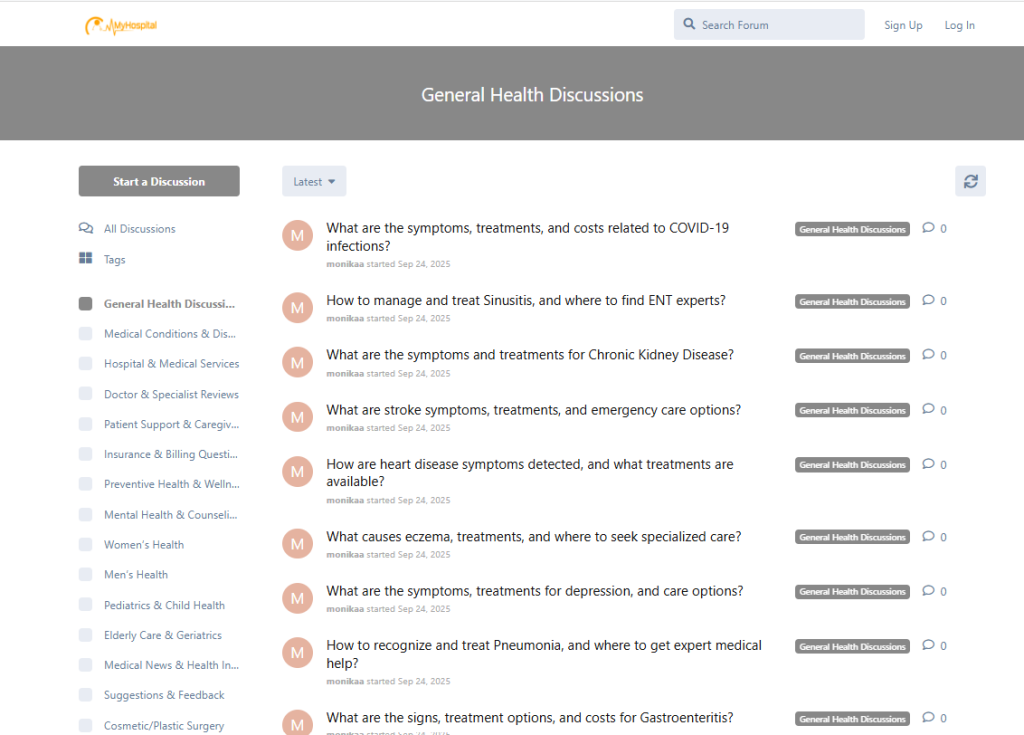The width and height of the screenshot is (1024, 735).
Task: Click the MyHospital logo
Action: pyautogui.click(x=121, y=25)
